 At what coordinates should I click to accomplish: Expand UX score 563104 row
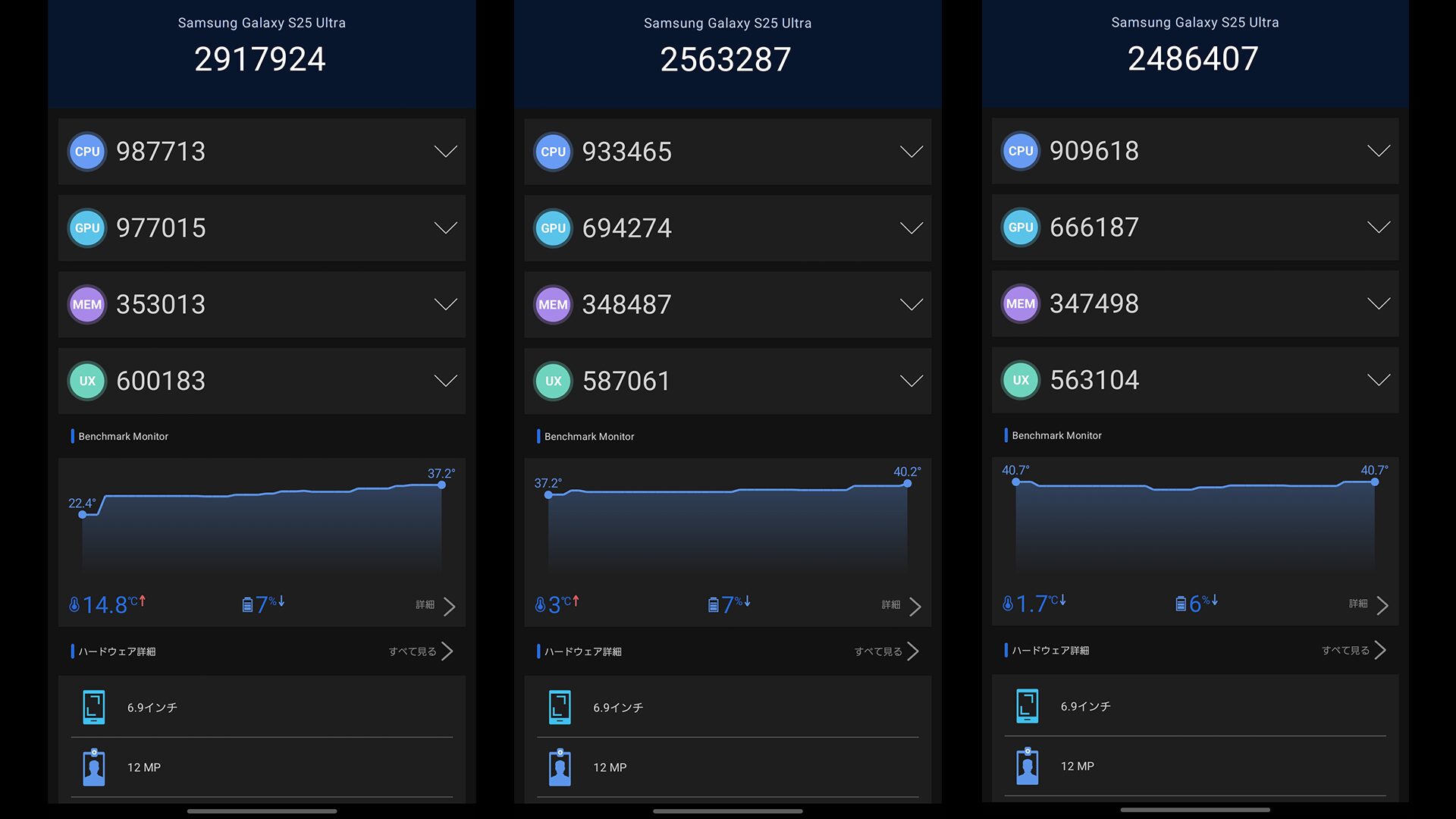[1378, 380]
